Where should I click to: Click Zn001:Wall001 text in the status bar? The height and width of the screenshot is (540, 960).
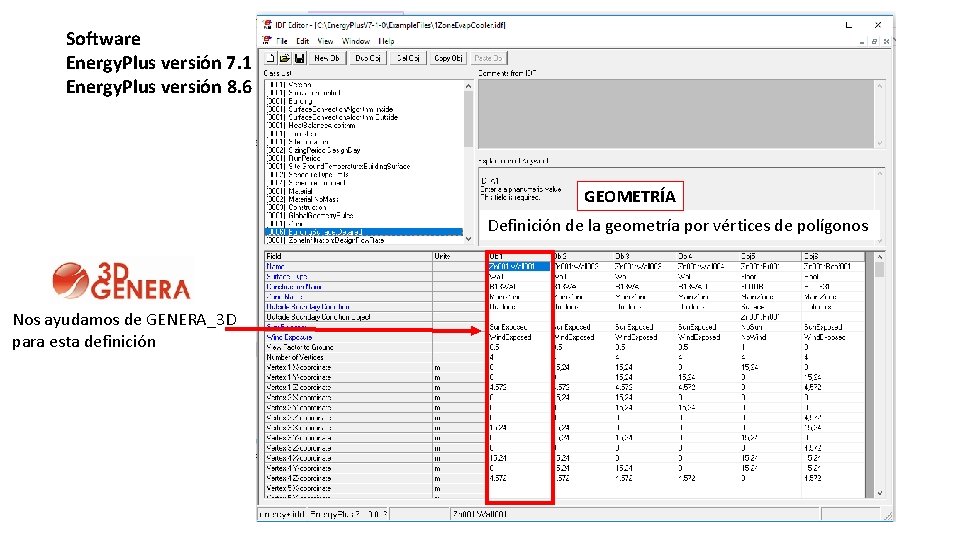point(480,514)
